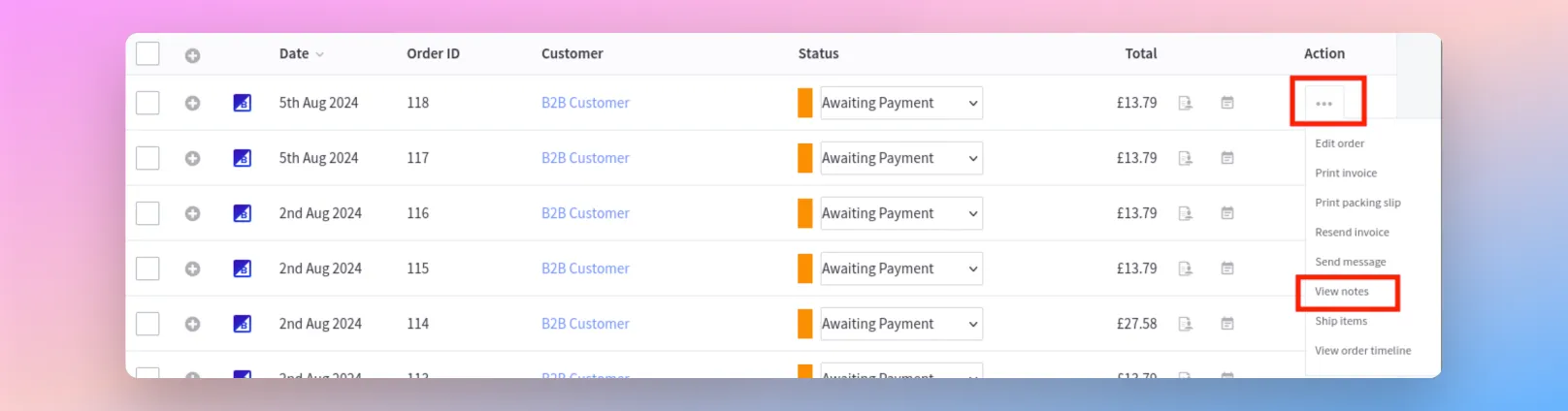This screenshot has height=411, width=1568.
Task: Click the B2B icon for order 117
Action: tap(243, 158)
